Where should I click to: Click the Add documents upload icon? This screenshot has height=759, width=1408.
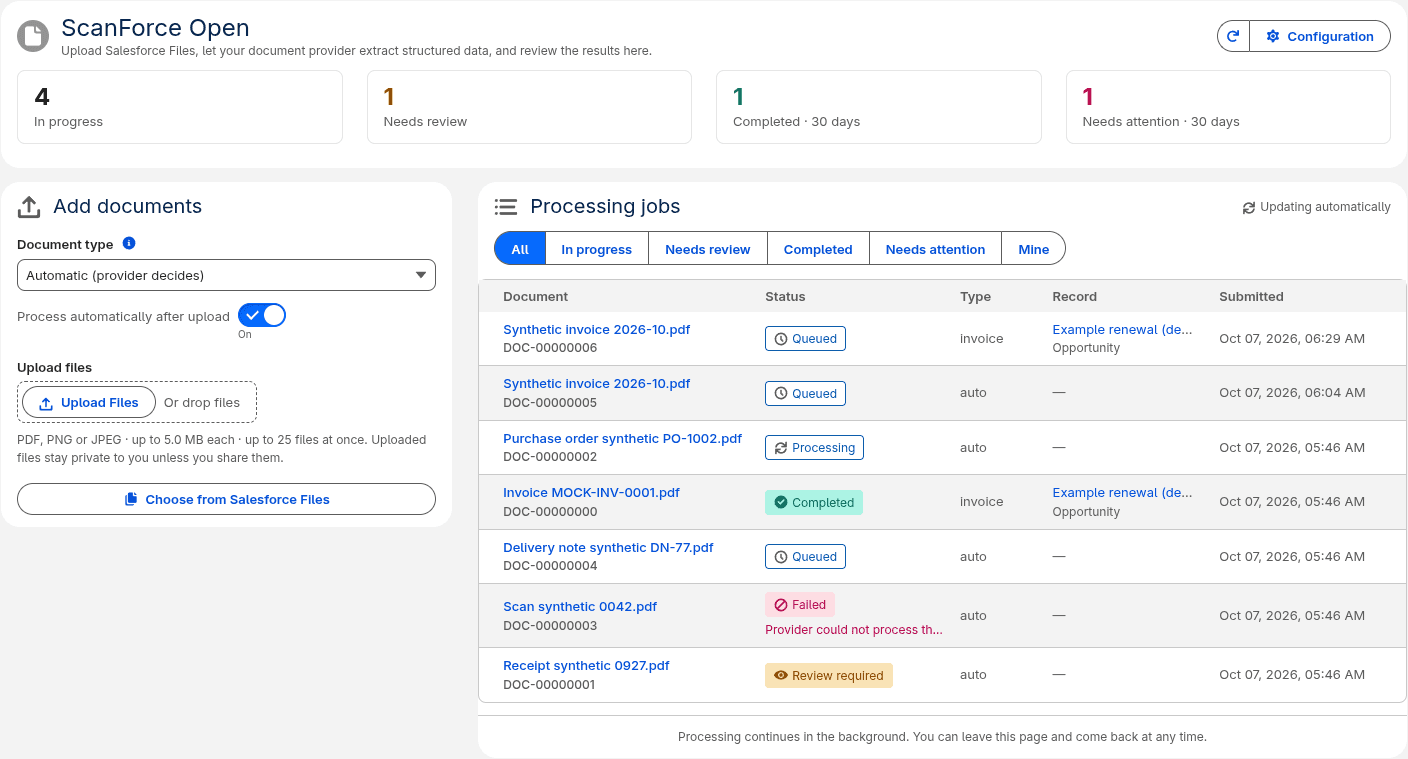(29, 206)
